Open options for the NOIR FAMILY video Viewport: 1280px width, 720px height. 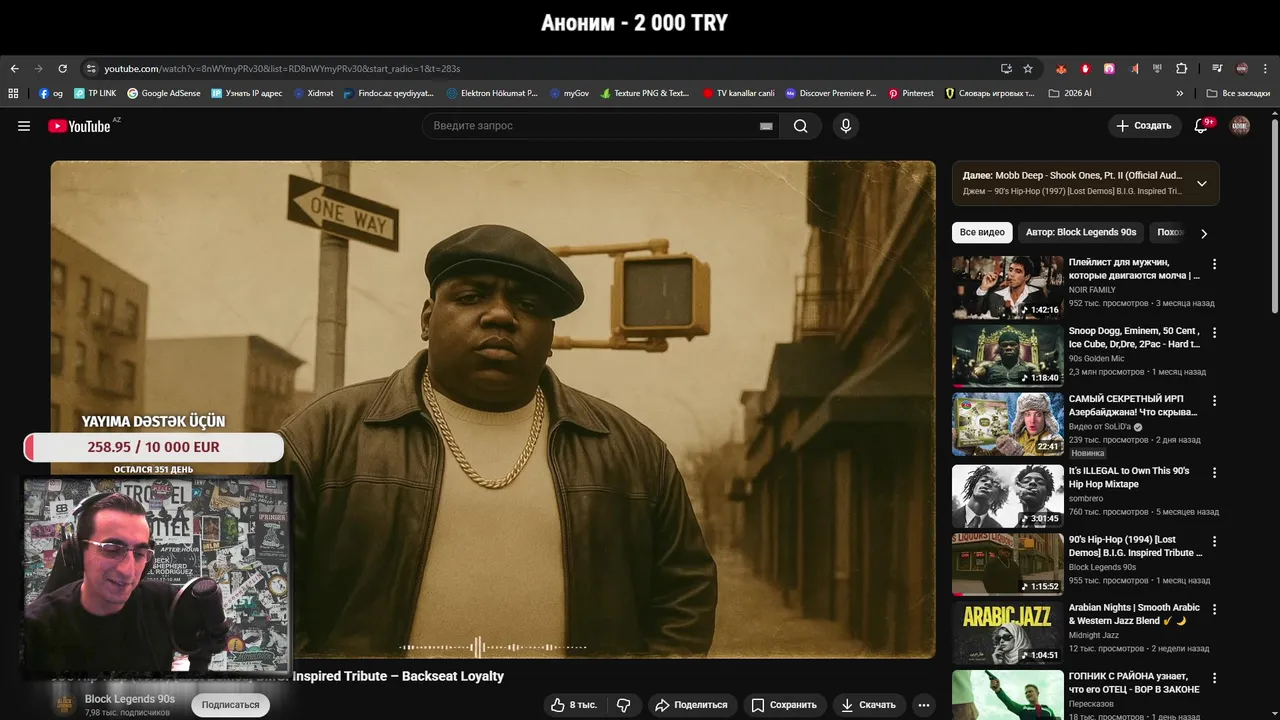(1215, 264)
